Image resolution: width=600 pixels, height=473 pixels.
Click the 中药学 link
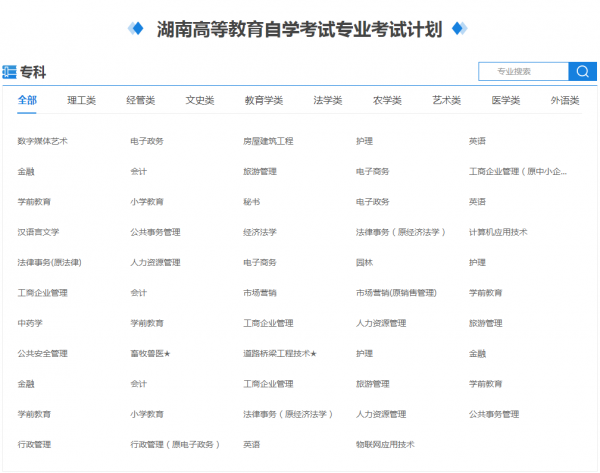(x=30, y=323)
